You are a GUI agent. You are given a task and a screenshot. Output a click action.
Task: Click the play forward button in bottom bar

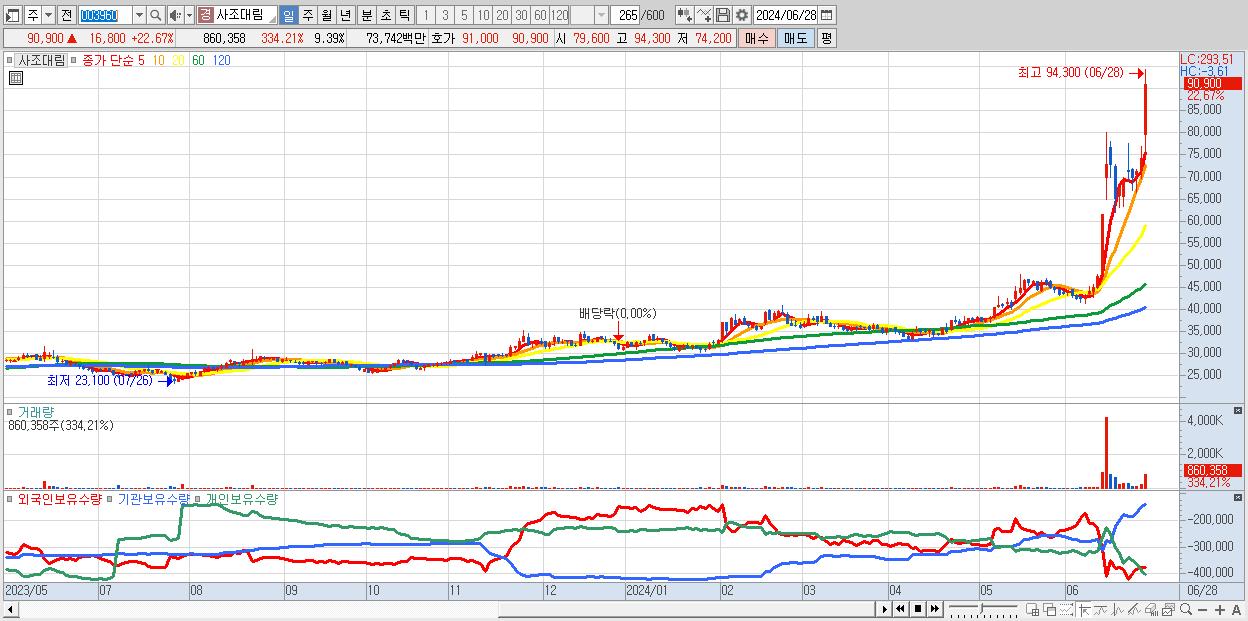885,609
